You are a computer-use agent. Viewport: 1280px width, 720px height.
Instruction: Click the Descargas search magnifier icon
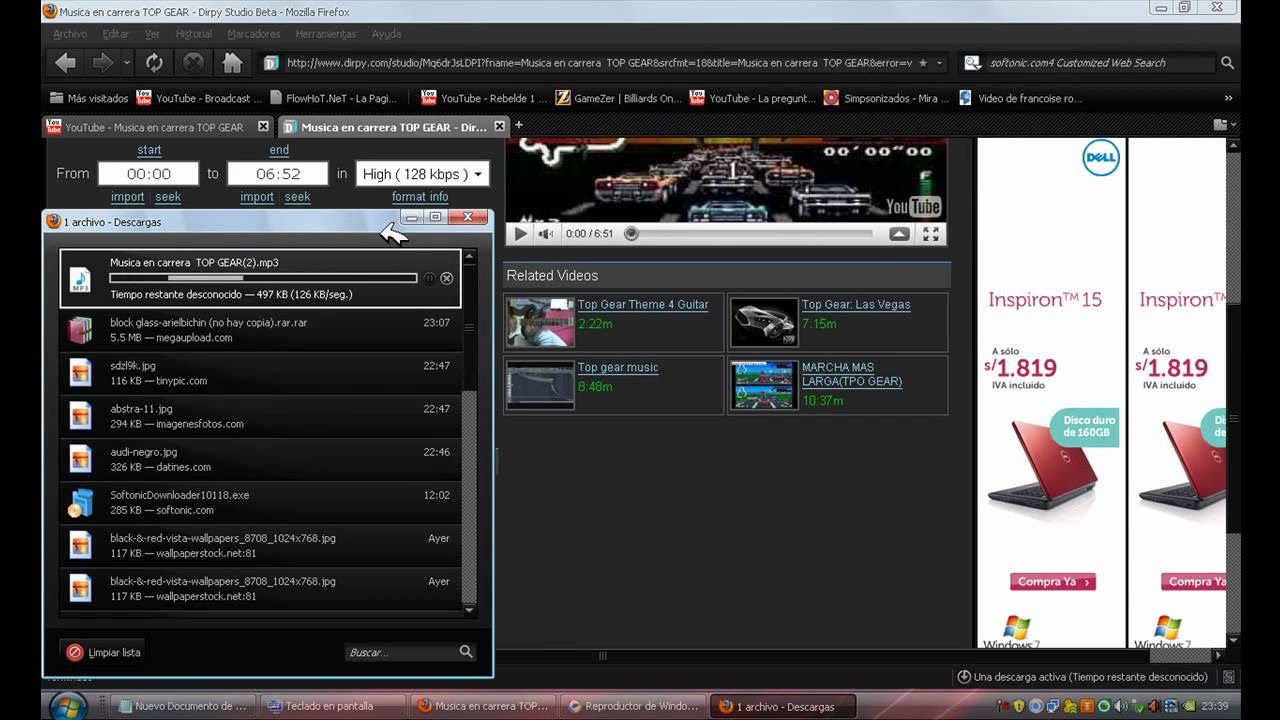[x=466, y=652]
